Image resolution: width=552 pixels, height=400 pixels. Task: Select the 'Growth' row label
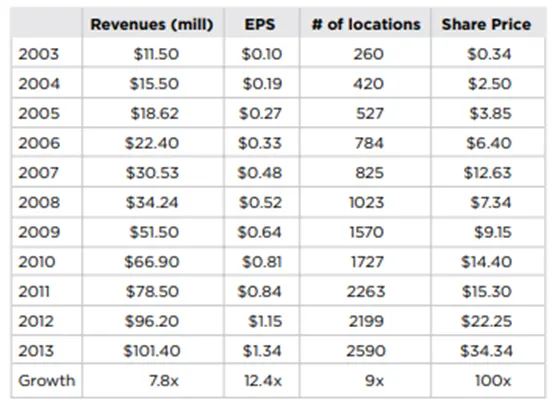point(47,381)
